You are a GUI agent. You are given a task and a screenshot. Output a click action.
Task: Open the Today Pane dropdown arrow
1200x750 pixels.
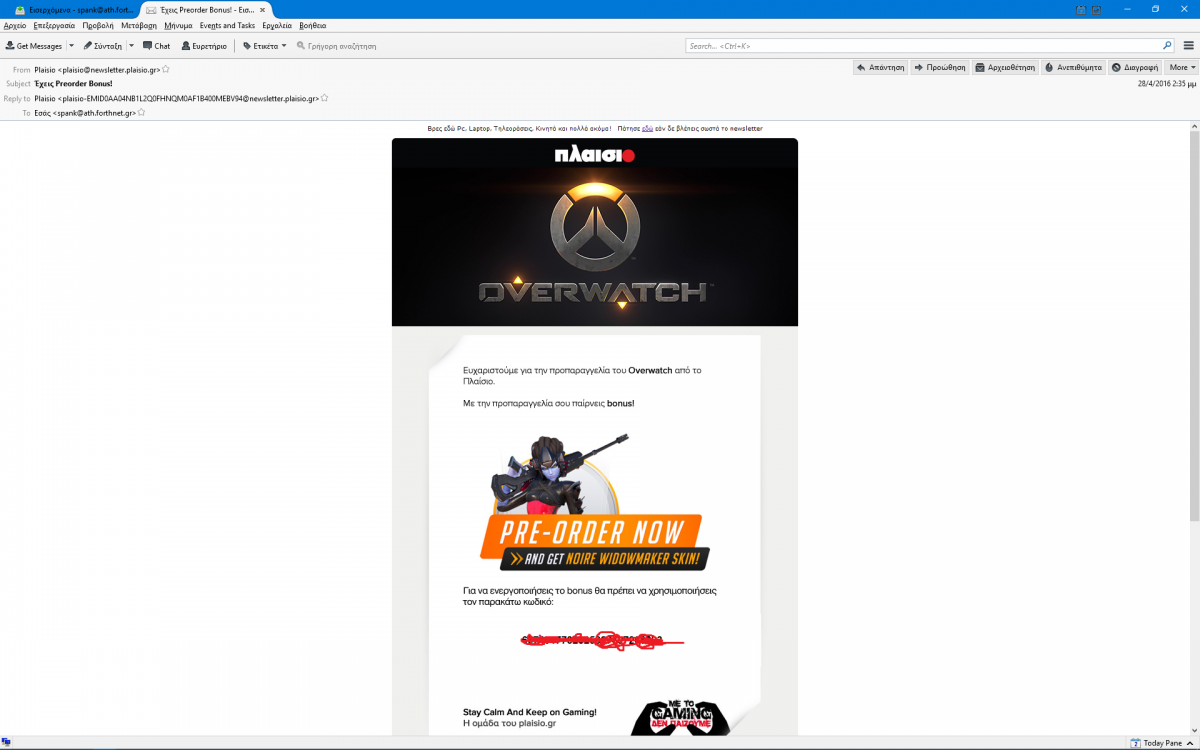[1190, 743]
